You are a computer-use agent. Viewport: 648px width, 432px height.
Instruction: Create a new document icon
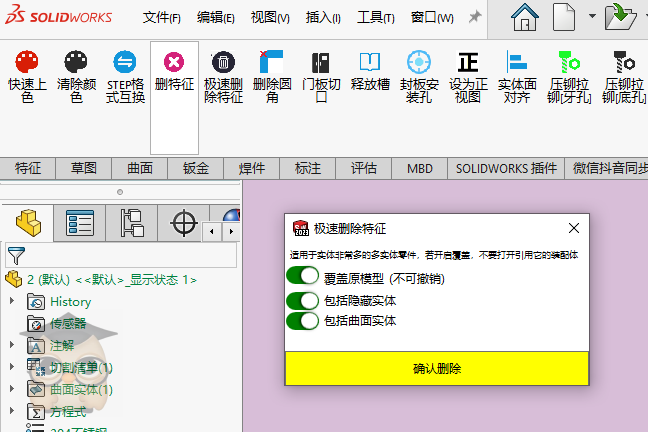[x=564, y=17]
